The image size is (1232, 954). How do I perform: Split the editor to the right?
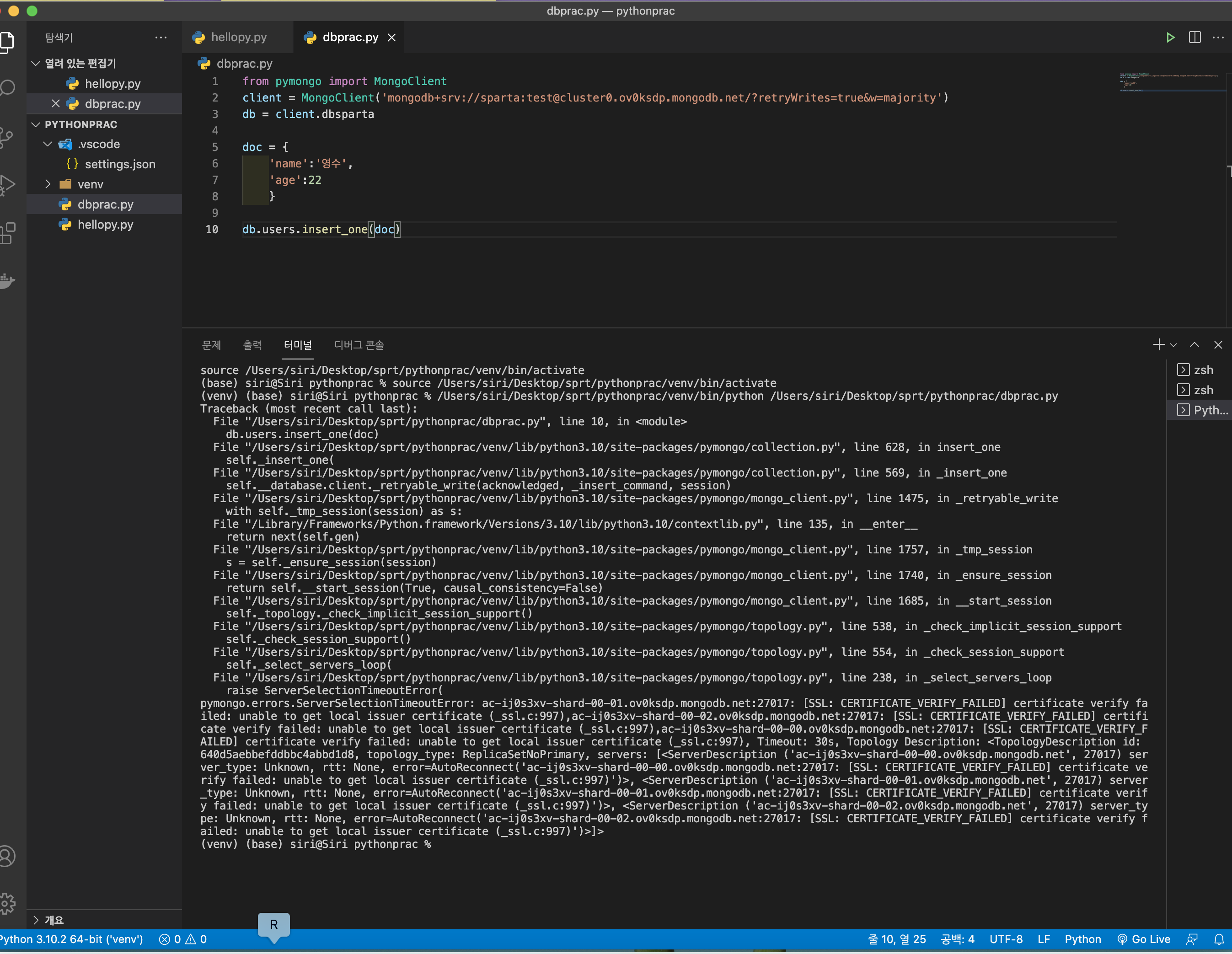pos(1194,37)
